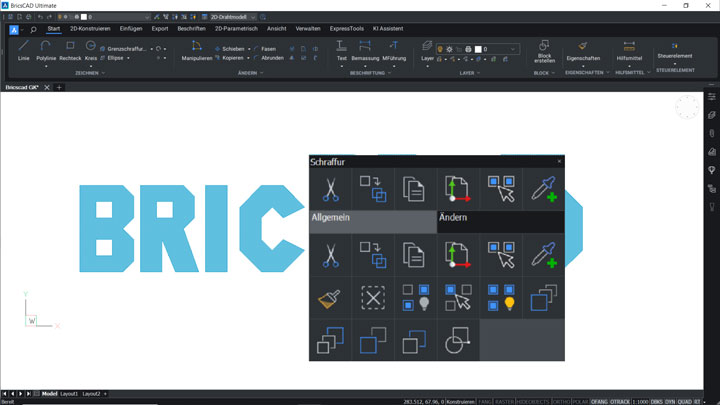Image resolution: width=720 pixels, height=405 pixels.
Task: Toggle ORTHO mode in status bar
Action: [x=561, y=402]
